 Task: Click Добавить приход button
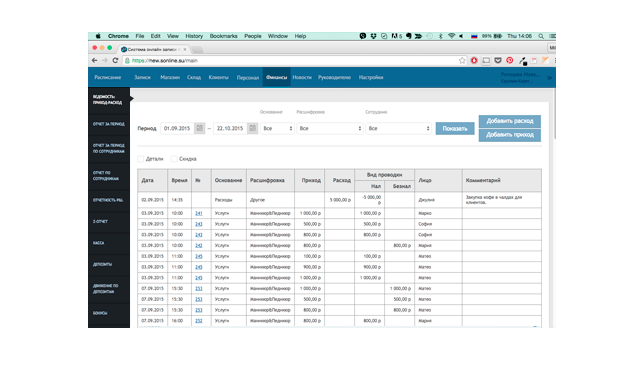coord(510,135)
